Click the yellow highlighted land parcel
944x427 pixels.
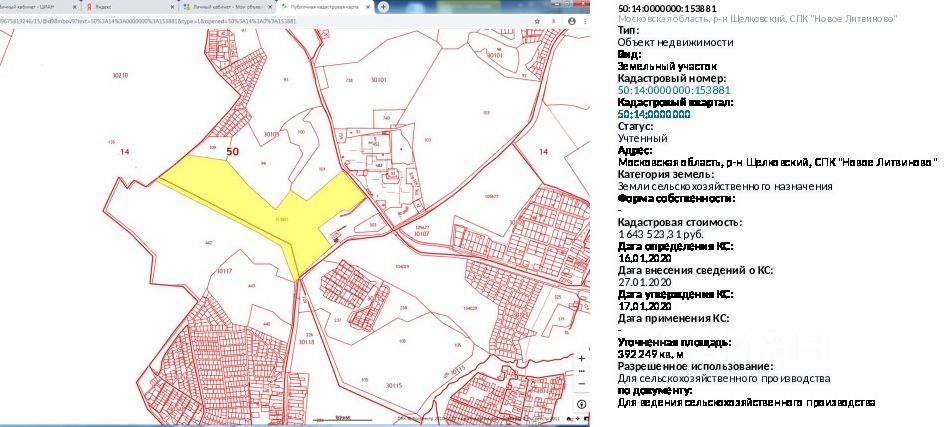click(x=260, y=205)
